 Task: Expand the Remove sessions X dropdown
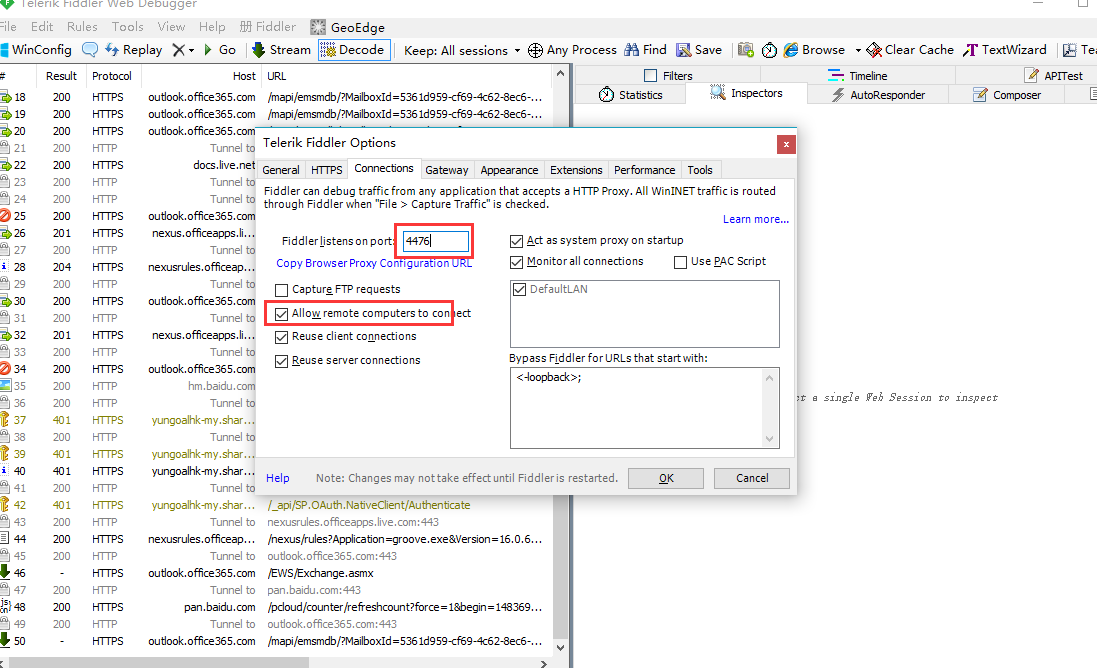coord(190,50)
